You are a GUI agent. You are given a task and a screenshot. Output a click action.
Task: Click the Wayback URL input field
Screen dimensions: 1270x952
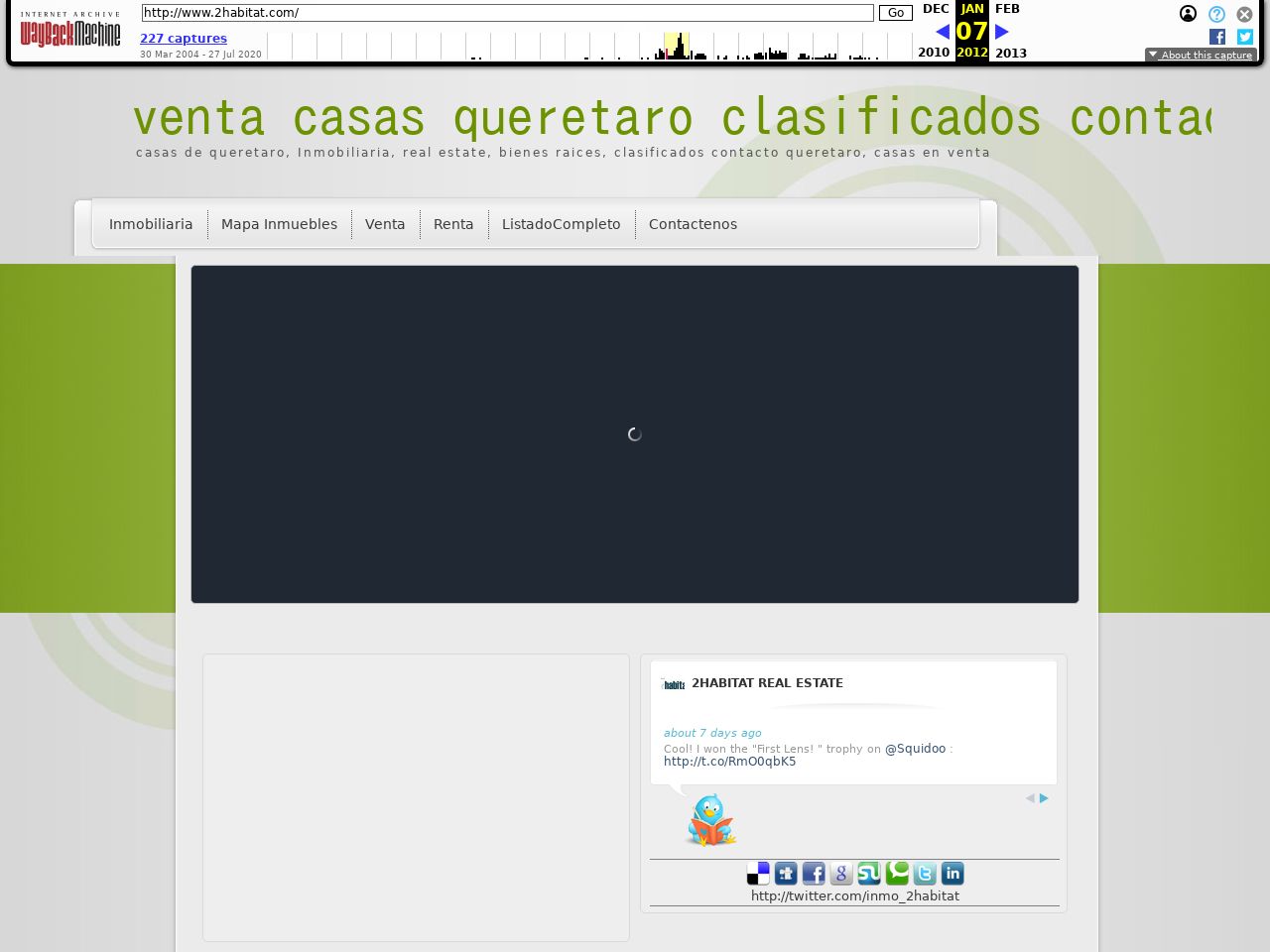pos(507,13)
